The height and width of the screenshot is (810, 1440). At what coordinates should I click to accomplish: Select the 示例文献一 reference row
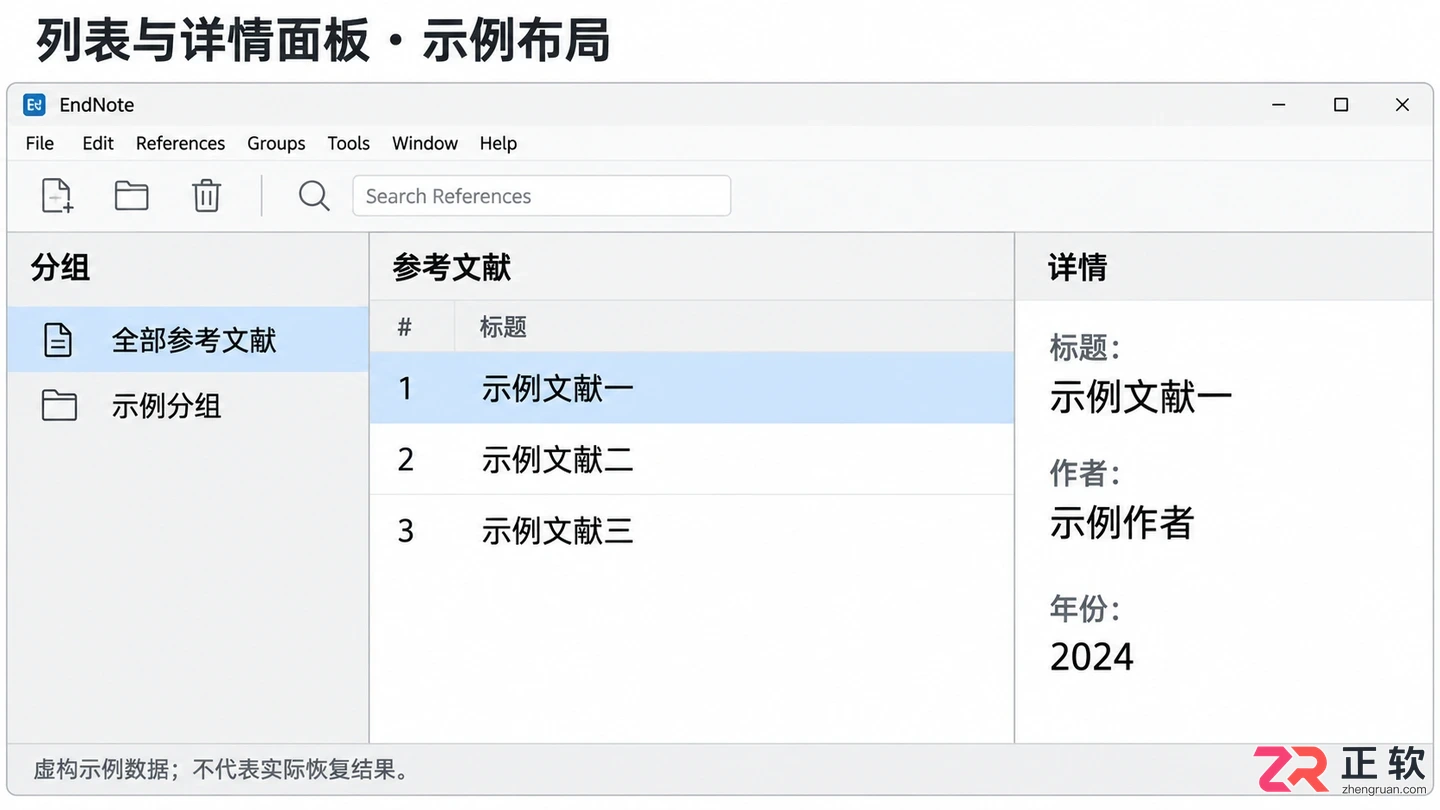point(692,388)
